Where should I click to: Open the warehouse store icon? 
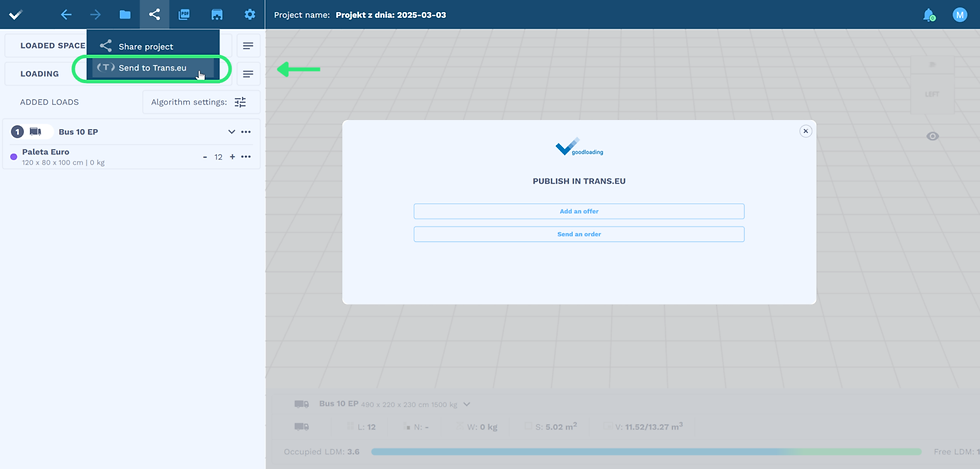click(216, 14)
